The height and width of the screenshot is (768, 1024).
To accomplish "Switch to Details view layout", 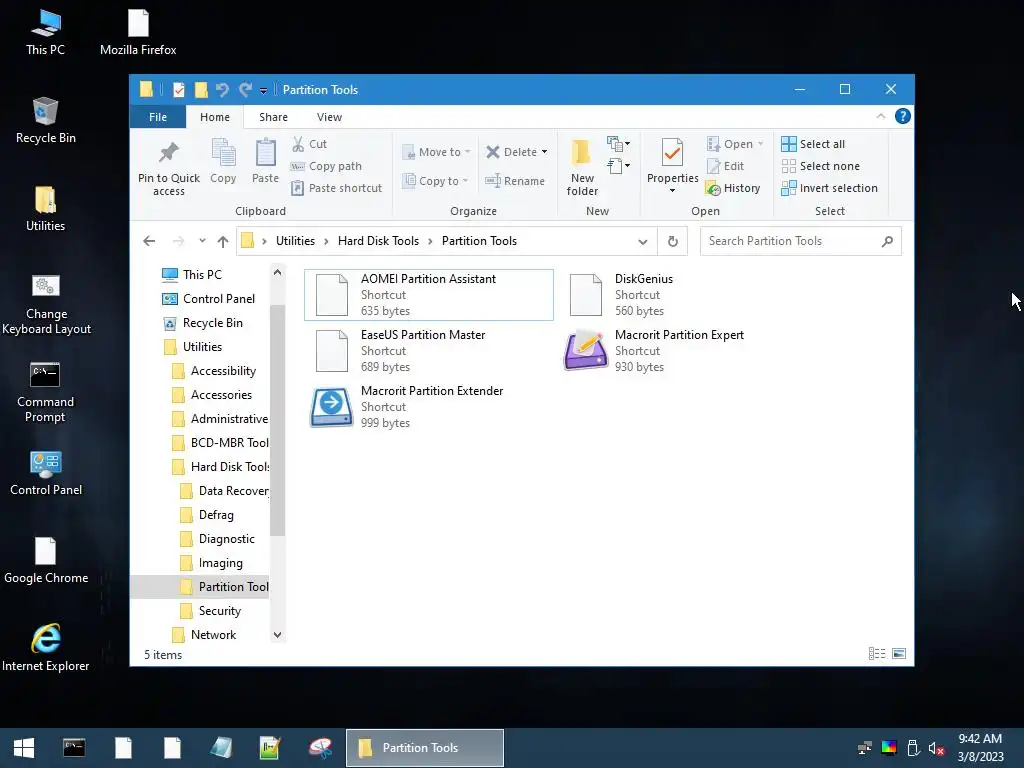I will [877, 654].
